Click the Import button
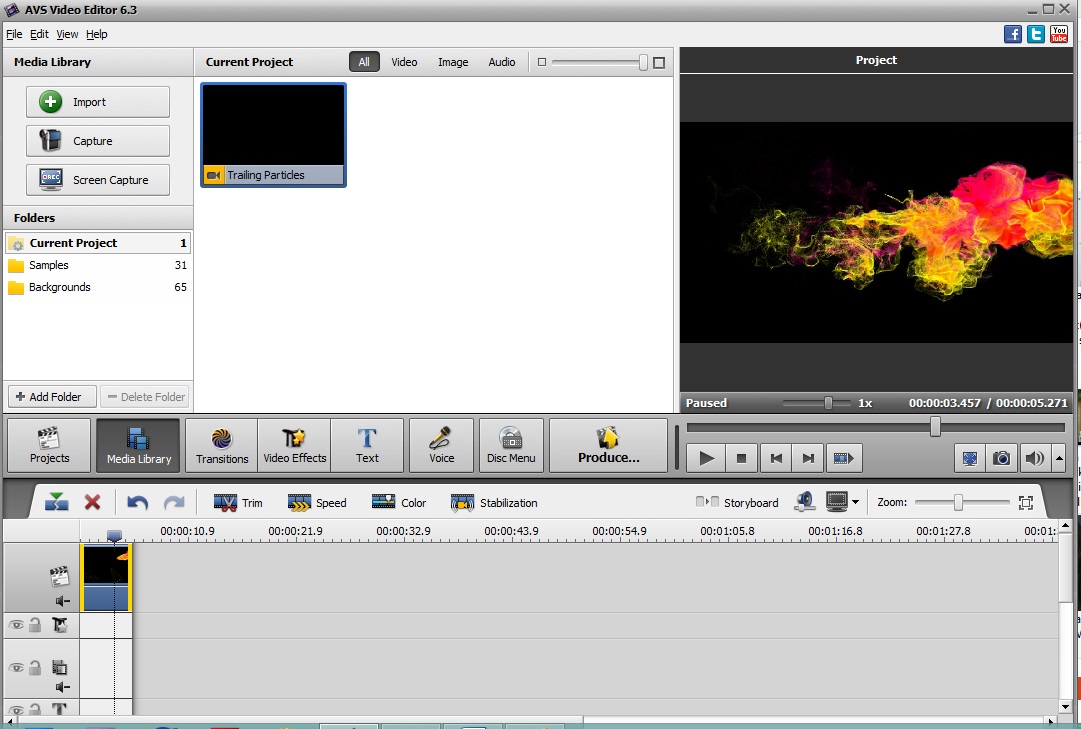1081x729 pixels. click(x=97, y=101)
